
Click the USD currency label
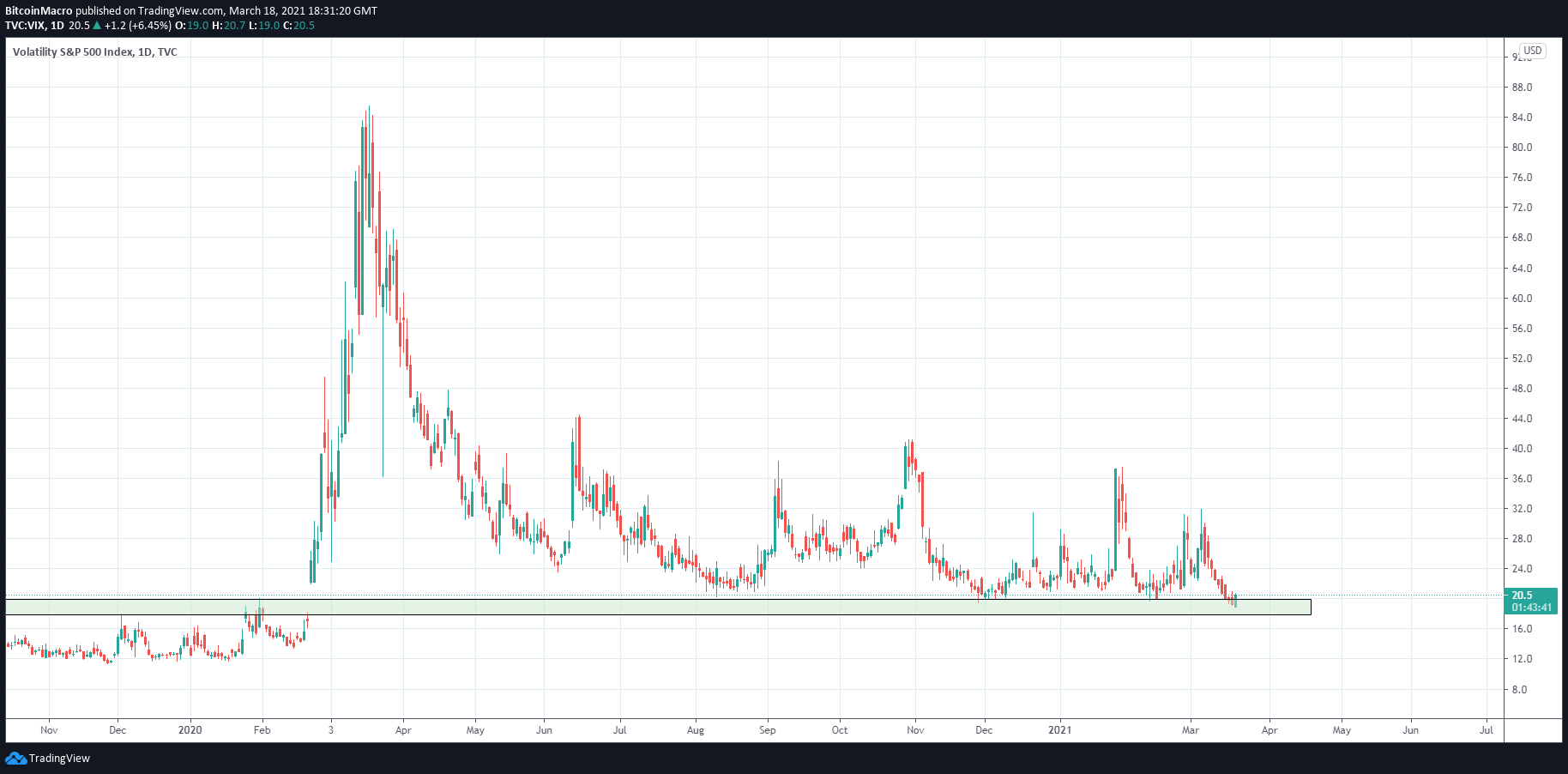[x=1532, y=51]
